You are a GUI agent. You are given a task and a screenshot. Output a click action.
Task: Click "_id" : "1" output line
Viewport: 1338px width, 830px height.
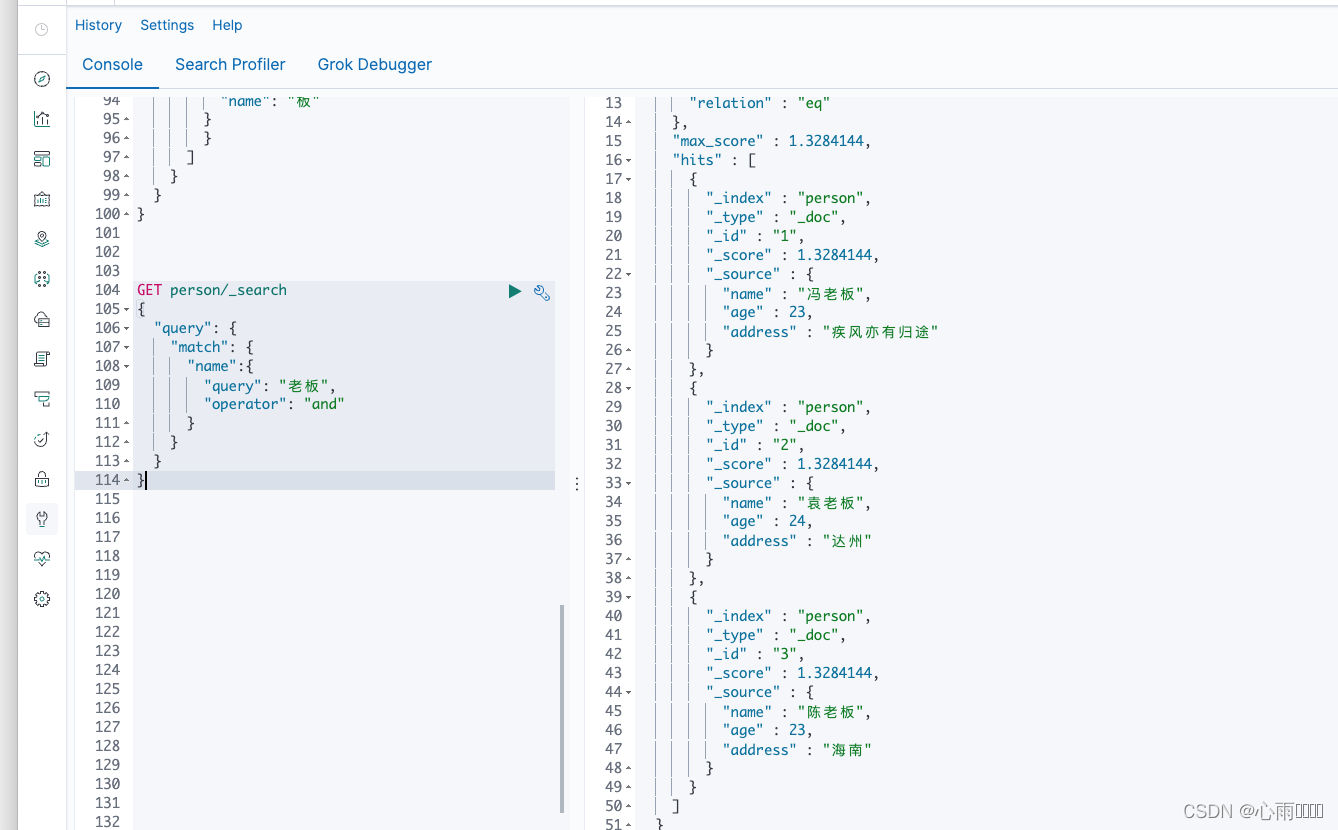click(755, 236)
